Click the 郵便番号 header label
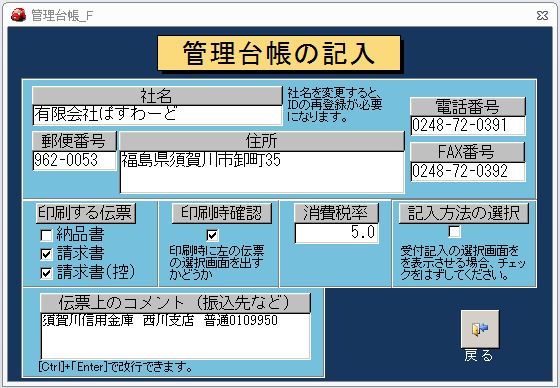Screen dimensions: 560x388 pyautogui.click(x=74, y=141)
